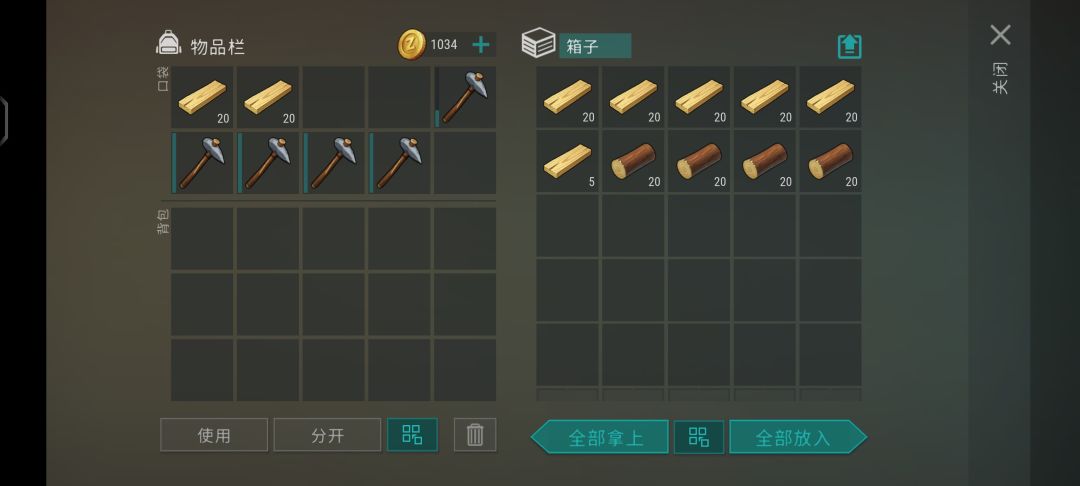Select the chest plank stack of 5
The width and height of the screenshot is (1080, 486).
pyautogui.click(x=568, y=162)
